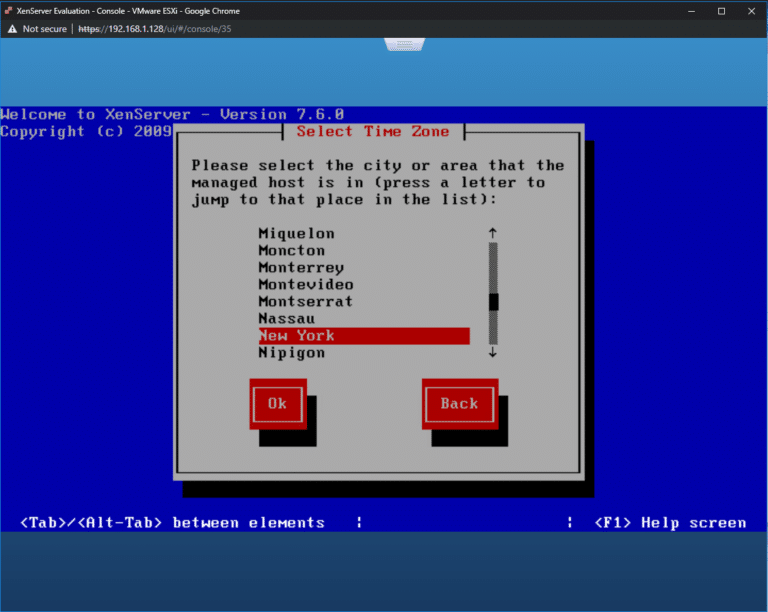The width and height of the screenshot is (768, 612).
Task: Click the VMware icon in title bar
Action: click(x=8, y=10)
